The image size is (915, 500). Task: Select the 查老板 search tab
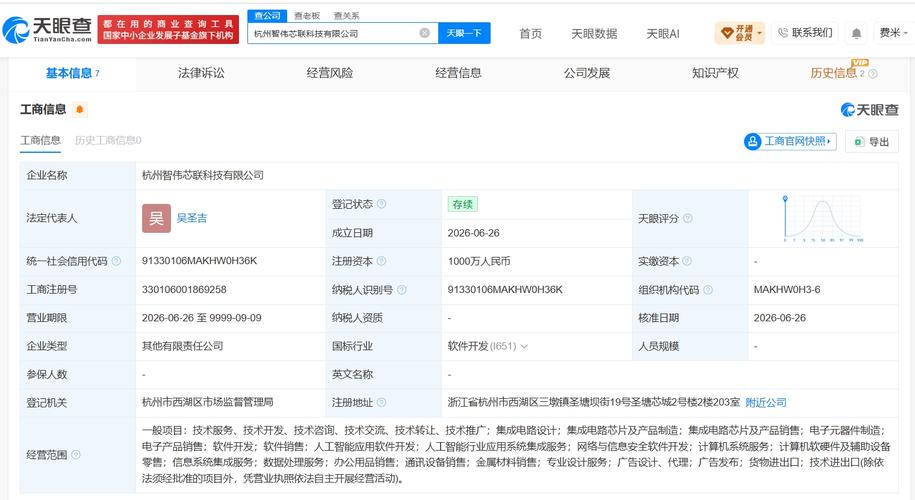[307, 16]
